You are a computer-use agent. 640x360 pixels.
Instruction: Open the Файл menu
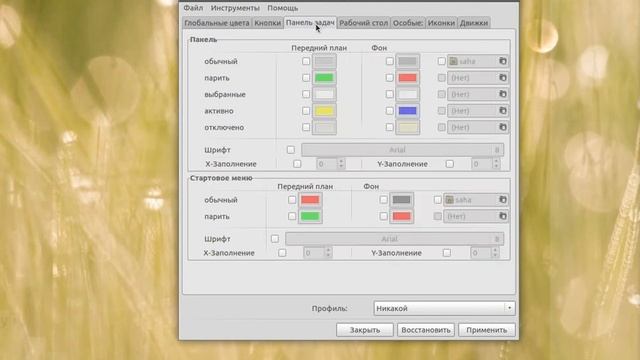(193, 8)
